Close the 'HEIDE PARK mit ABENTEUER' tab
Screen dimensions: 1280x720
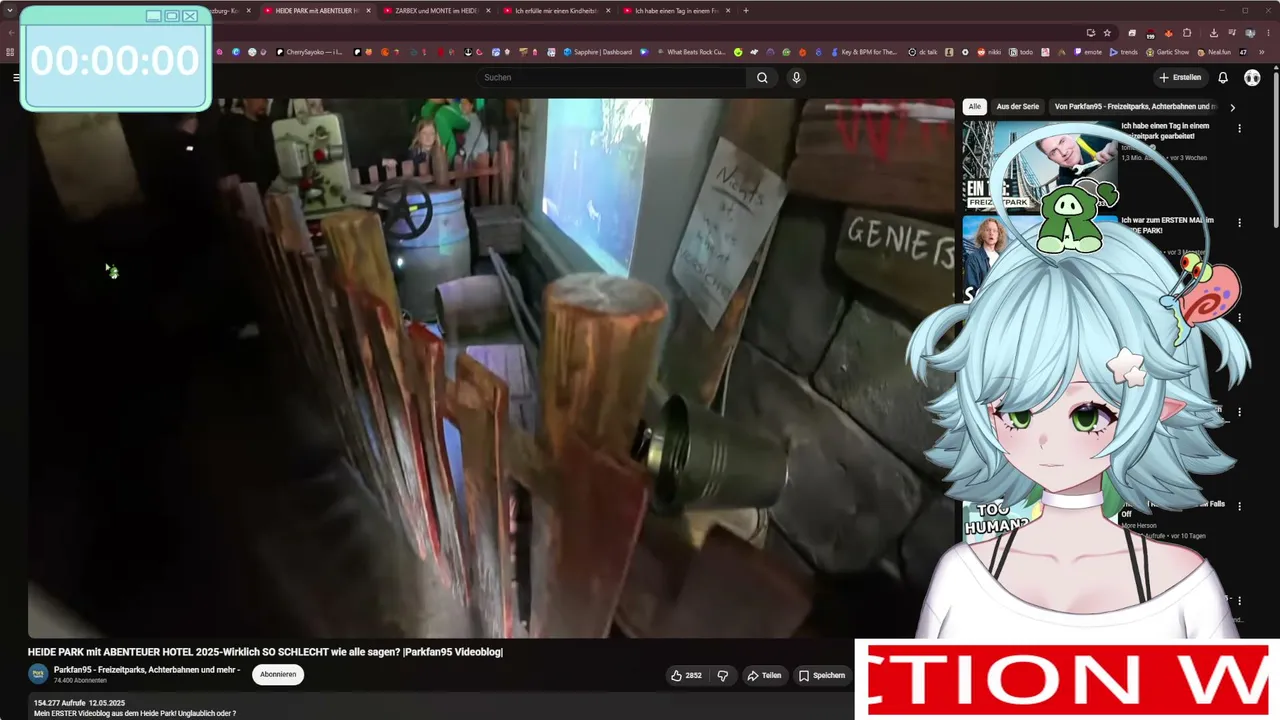point(368,11)
